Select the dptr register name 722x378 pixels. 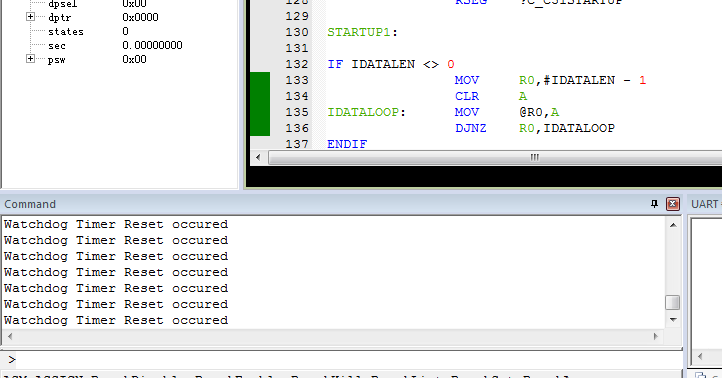click(60, 17)
